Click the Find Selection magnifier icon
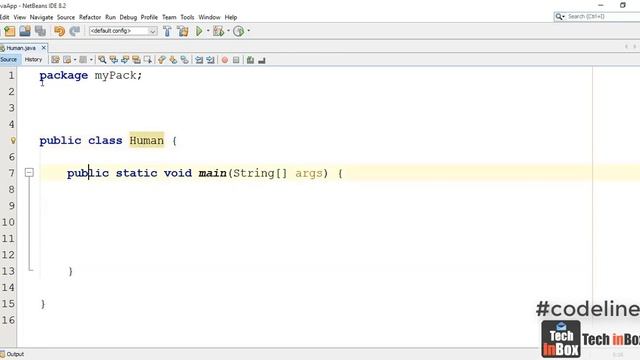Image resolution: width=640 pixels, height=360 pixels. [x=102, y=60]
